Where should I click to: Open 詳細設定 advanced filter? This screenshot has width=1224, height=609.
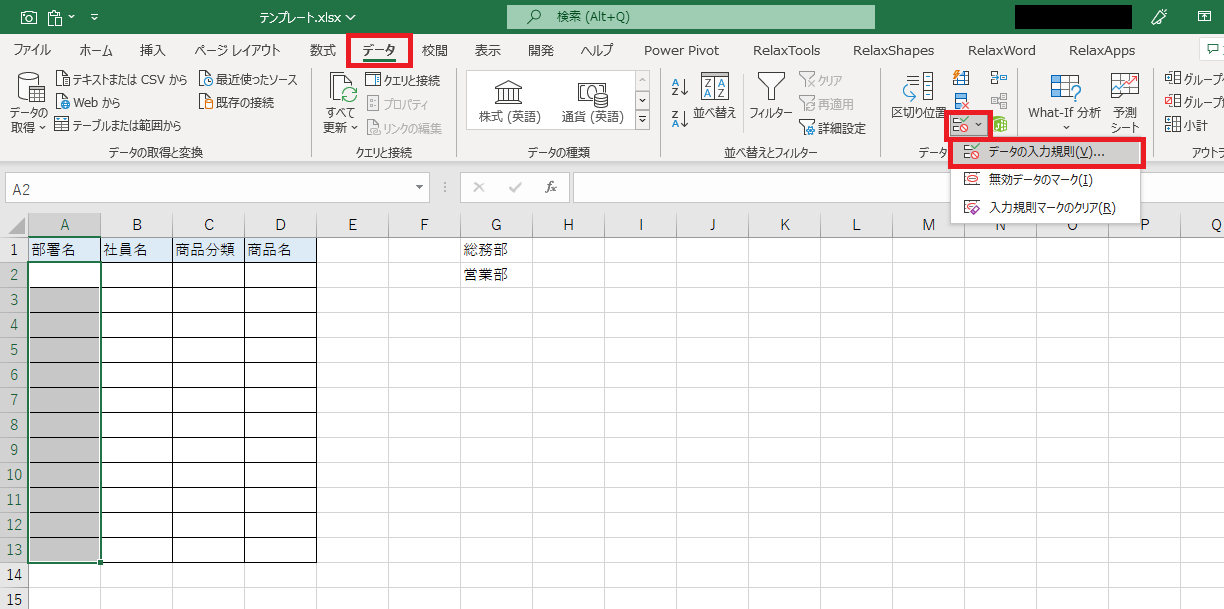(x=832, y=128)
